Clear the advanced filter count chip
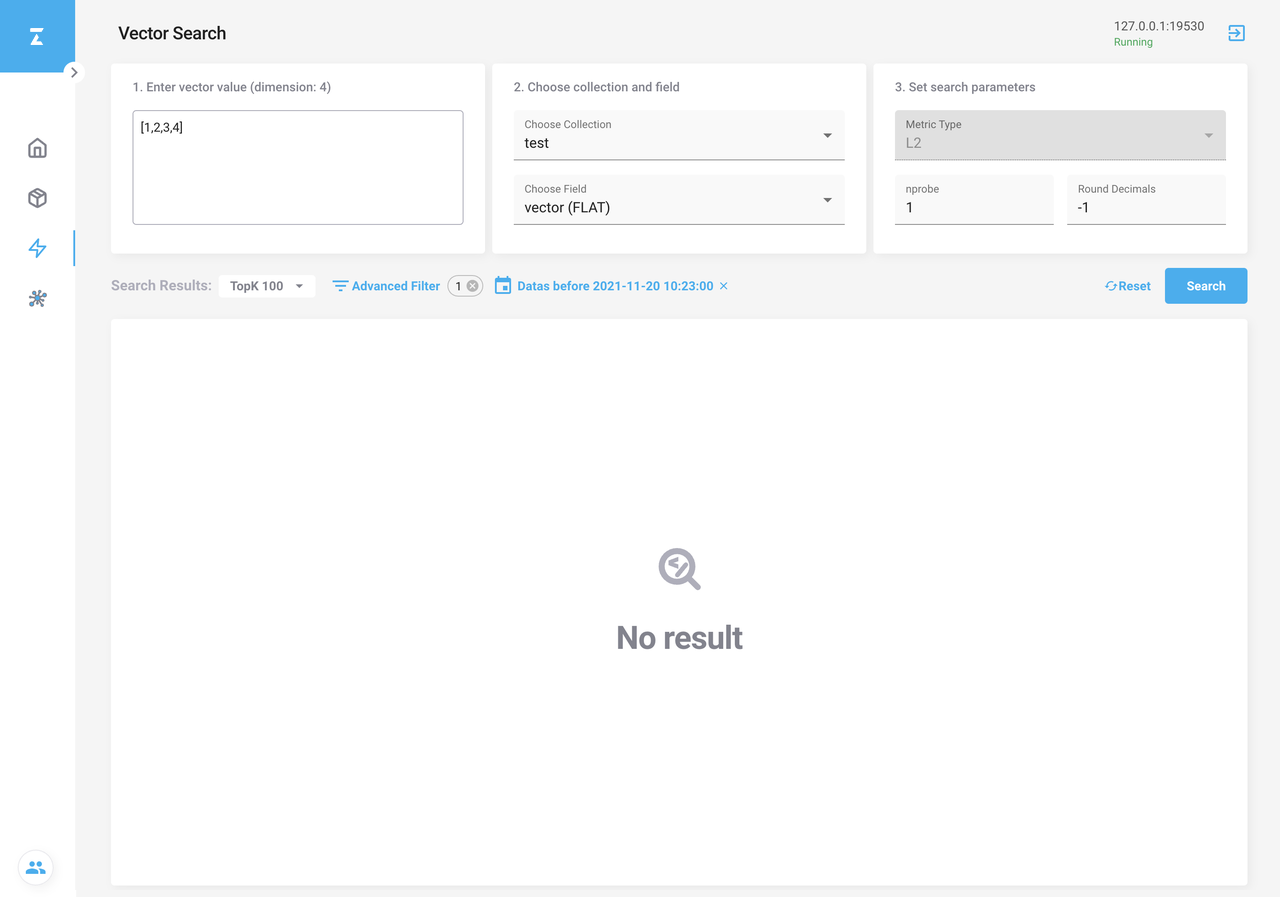 [473, 286]
